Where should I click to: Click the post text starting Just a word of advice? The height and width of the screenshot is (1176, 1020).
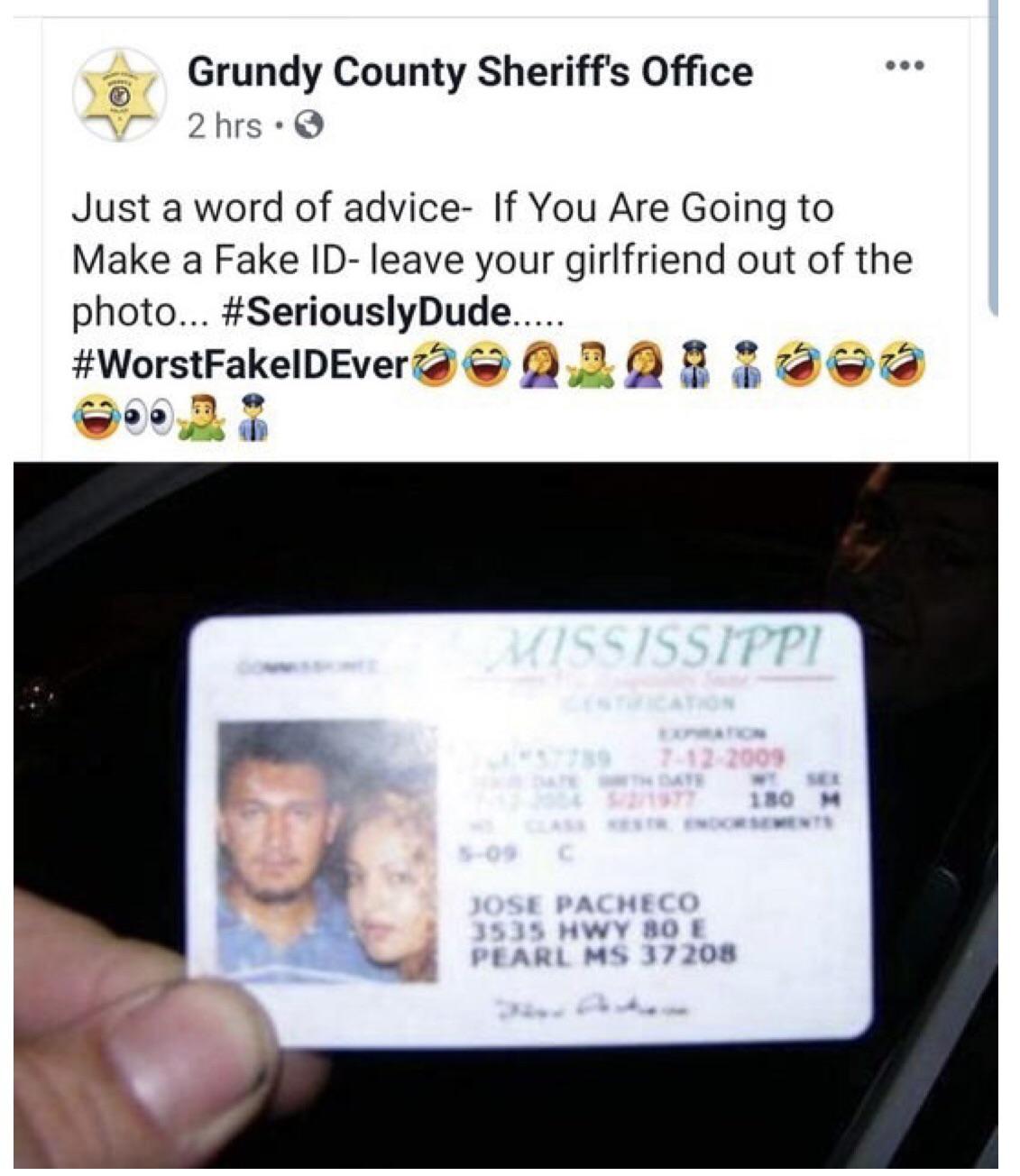click(x=492, y=260)
